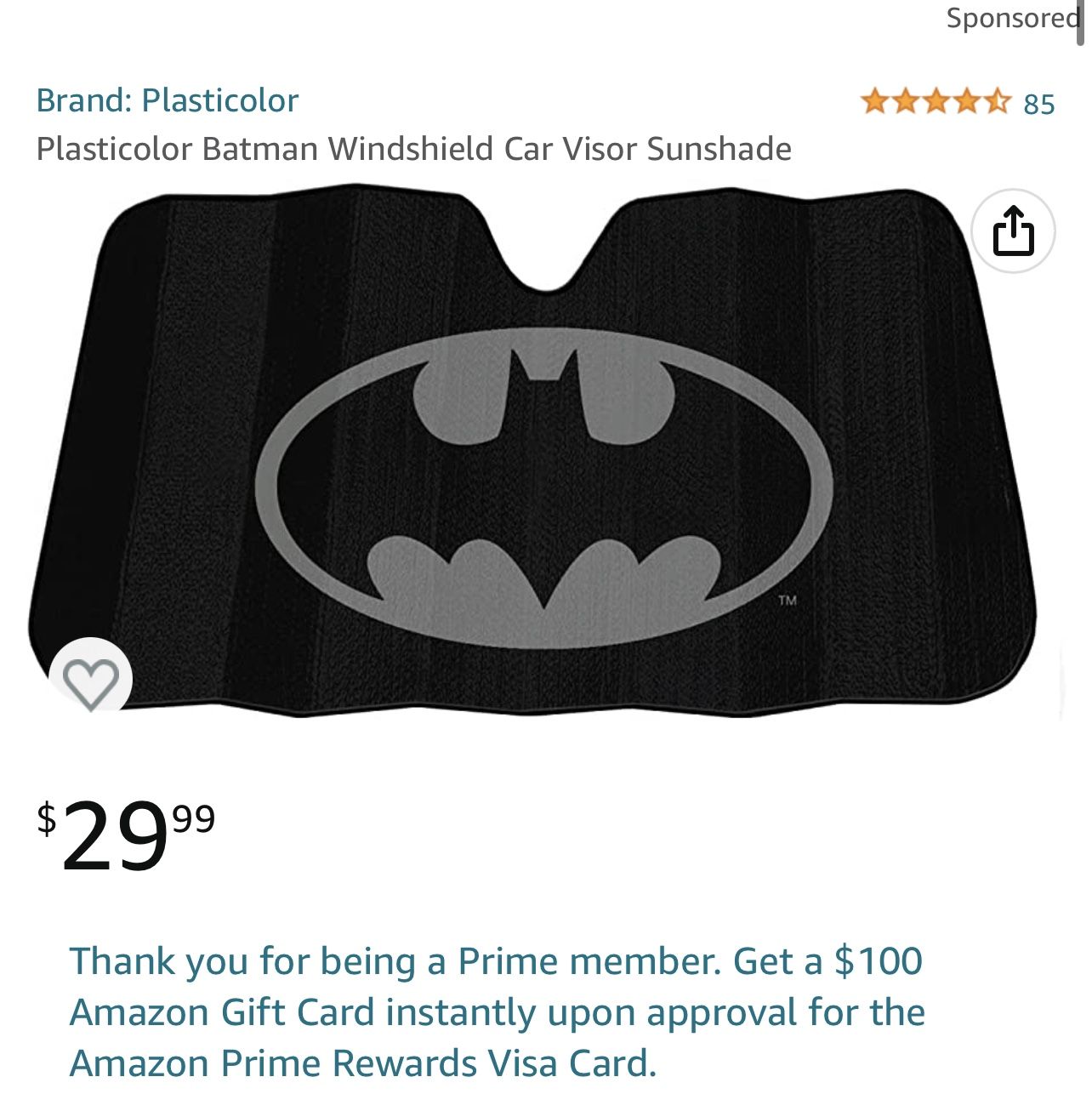Click the third star in the rating
Screen dimensions: 1092x1111
coord(936,103)
